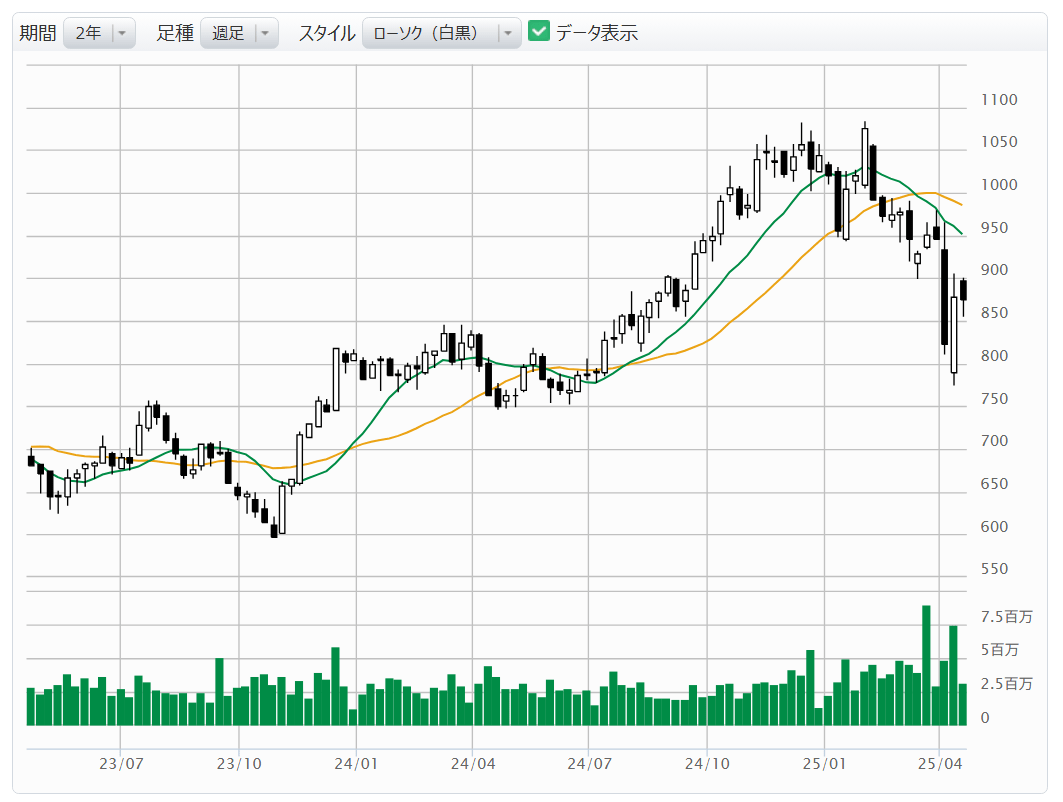The height and width of the screenshot is (802, 1063).
Task: Click the 25/01 date label on x-axis
Action: pos(824,764)
